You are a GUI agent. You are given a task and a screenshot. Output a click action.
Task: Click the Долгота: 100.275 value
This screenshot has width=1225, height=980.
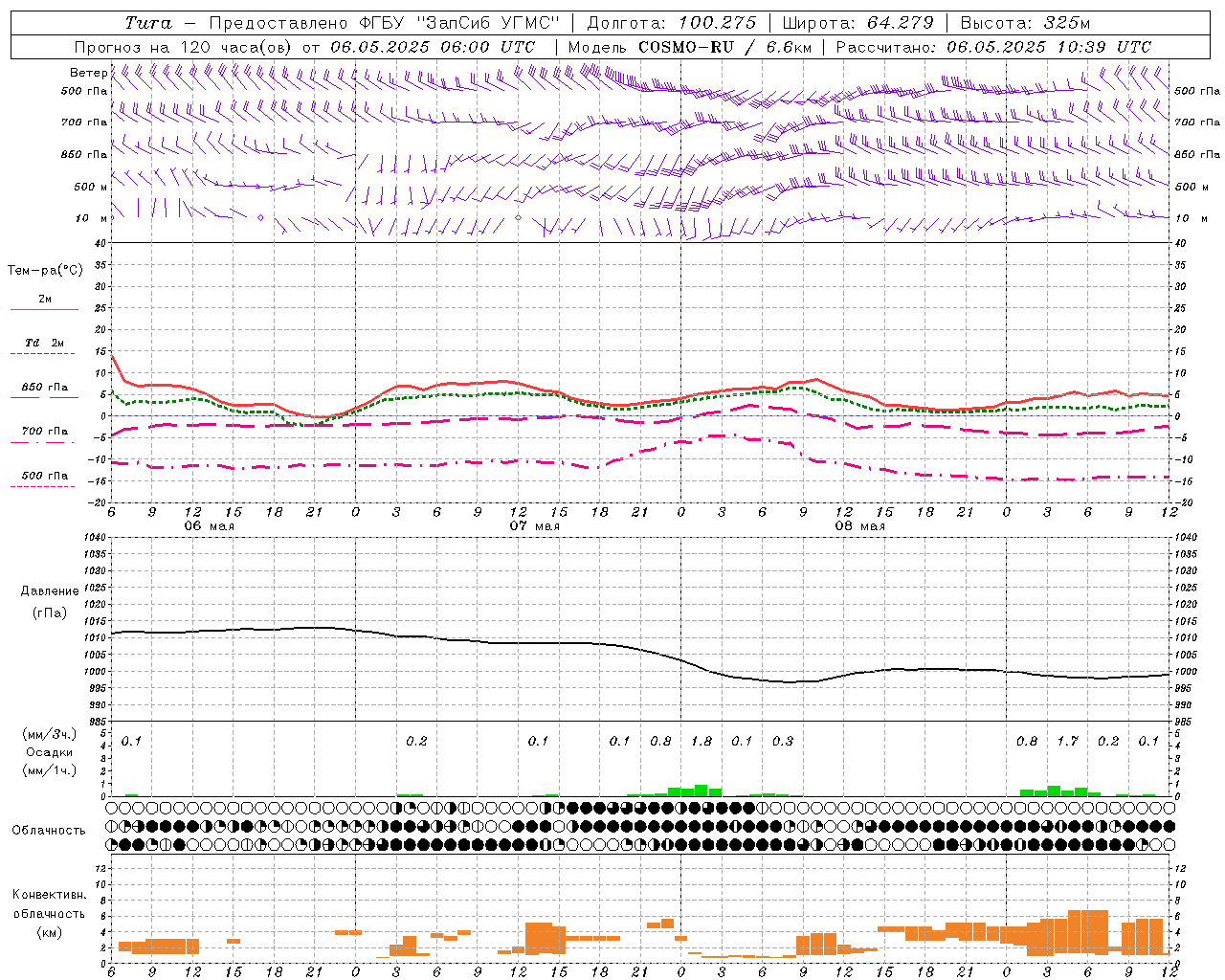tap(671, 23)
